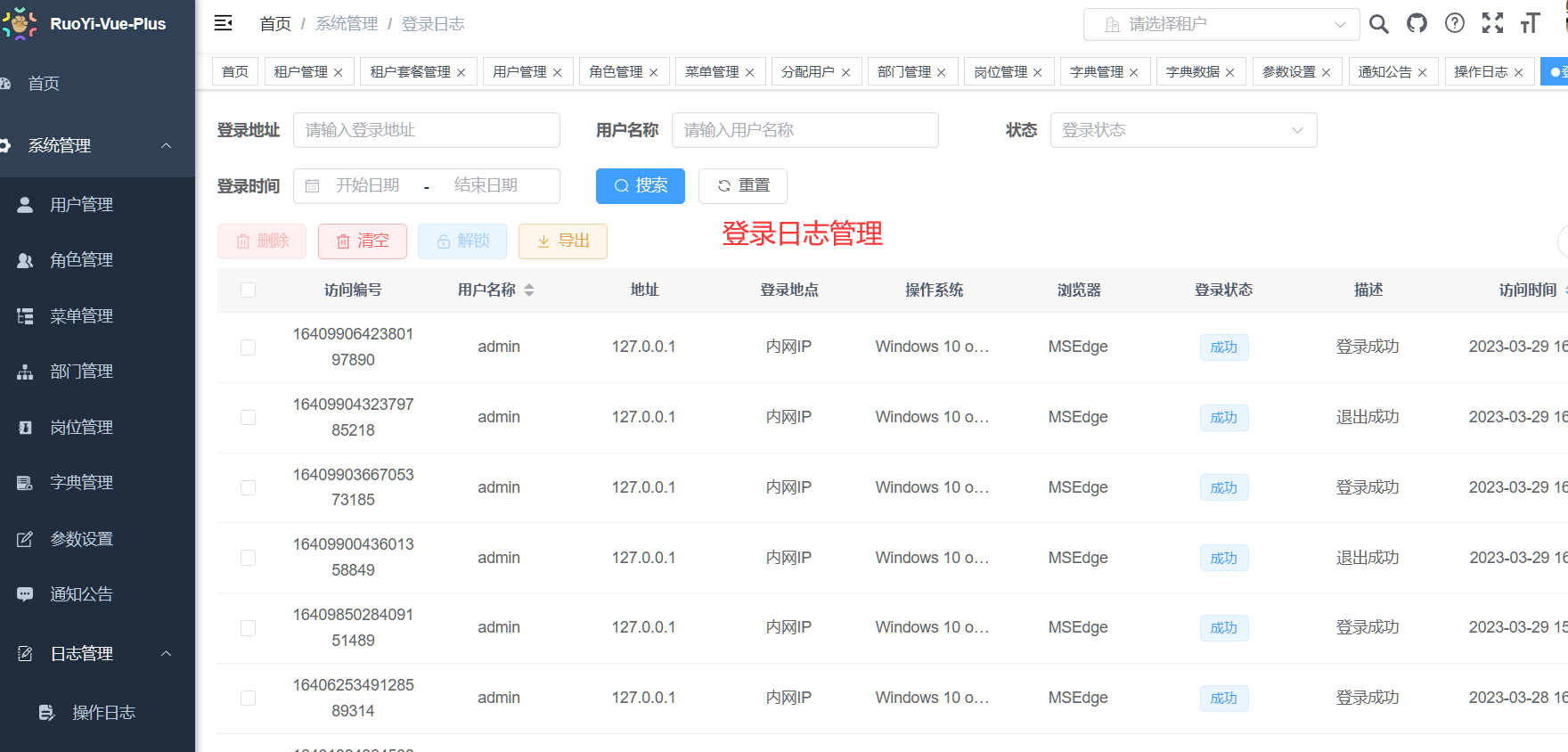The height and width of the screenshot is (752, 1568).
Task: Open the help question-mark icon
Action: pos(1455,23)
